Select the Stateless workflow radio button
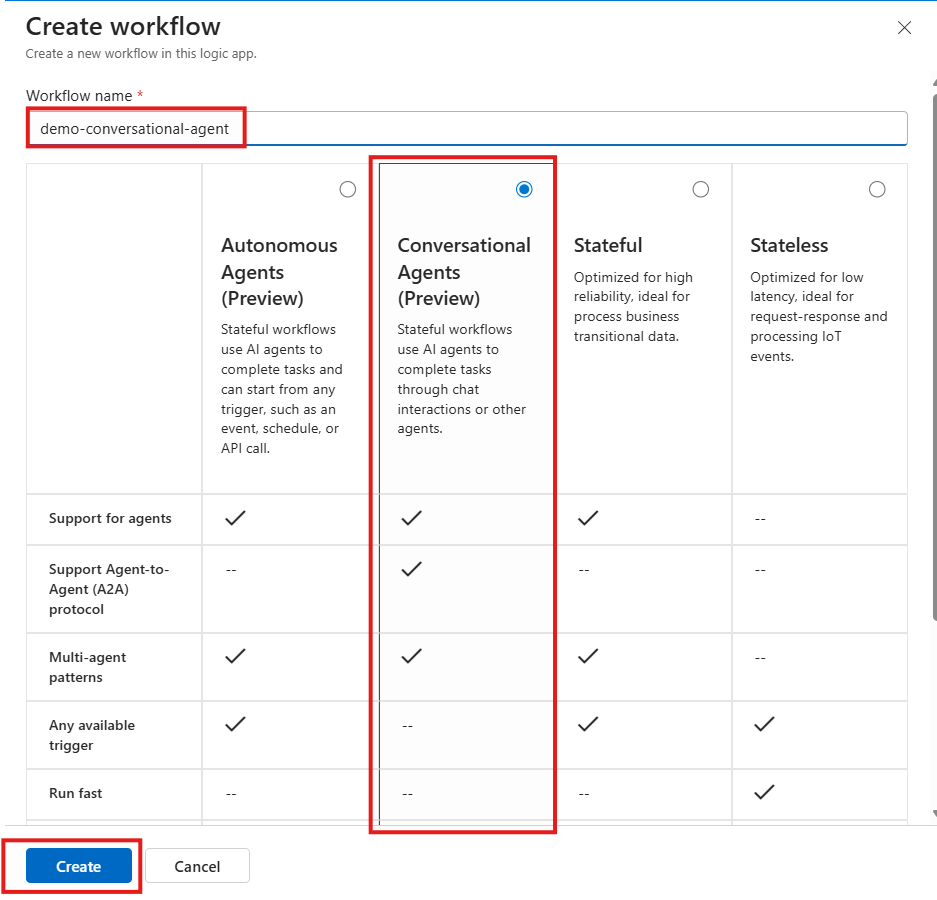Image resolution: width=937 pixels, height=900 pixels. point(877,189)
